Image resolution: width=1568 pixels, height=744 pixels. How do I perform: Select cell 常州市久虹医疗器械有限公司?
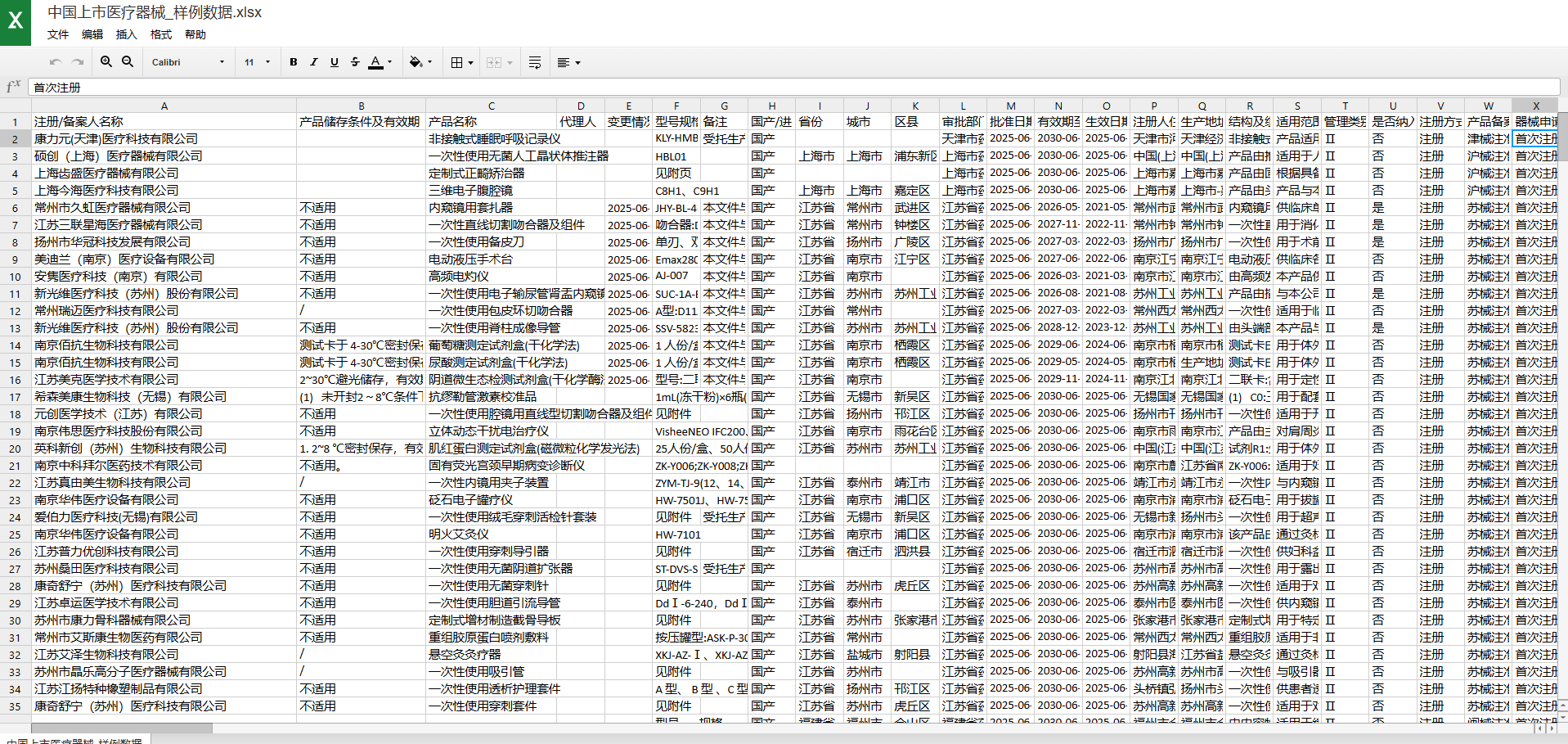[164, 208]
